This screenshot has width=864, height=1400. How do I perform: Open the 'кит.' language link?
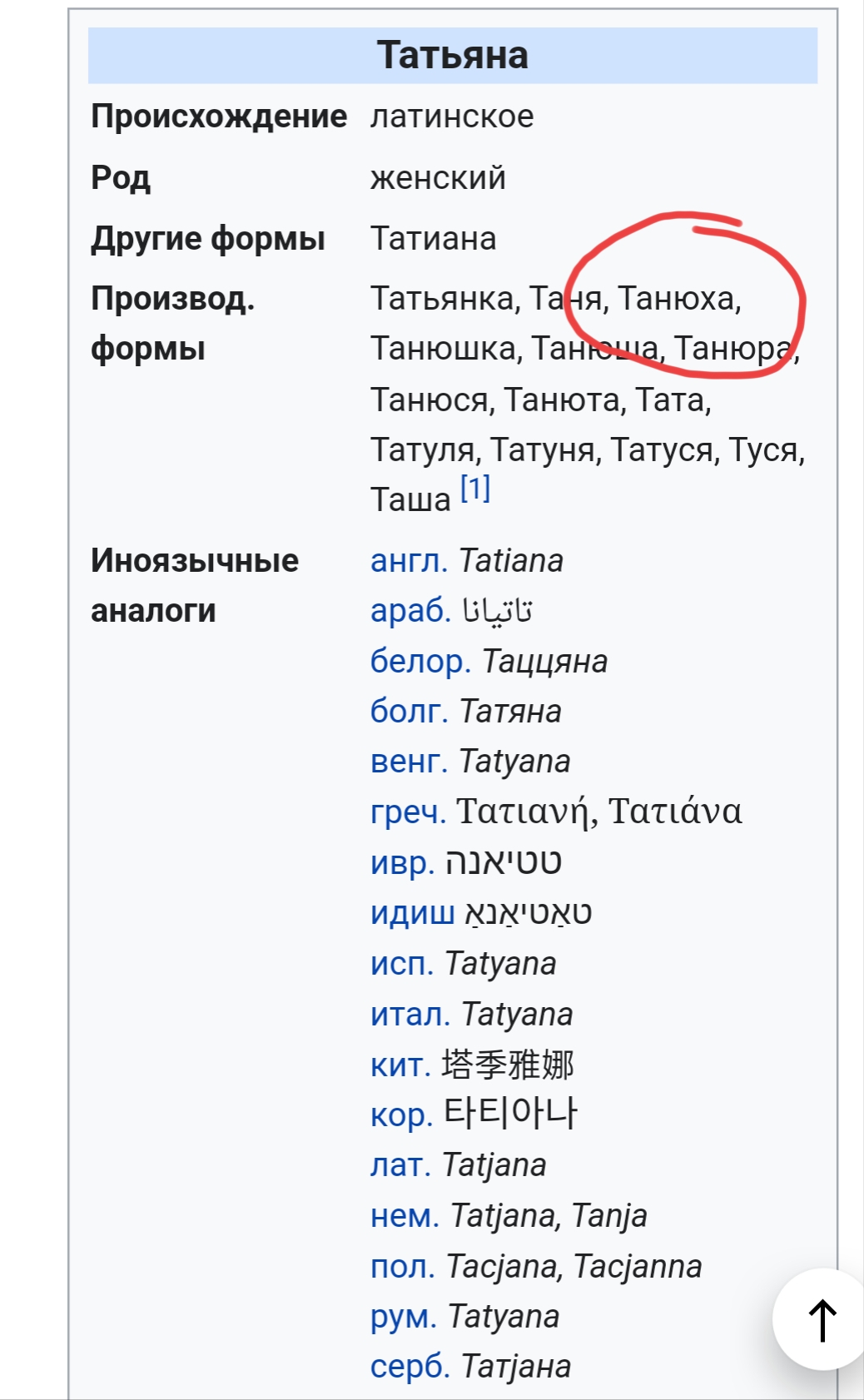point(400,1065)
